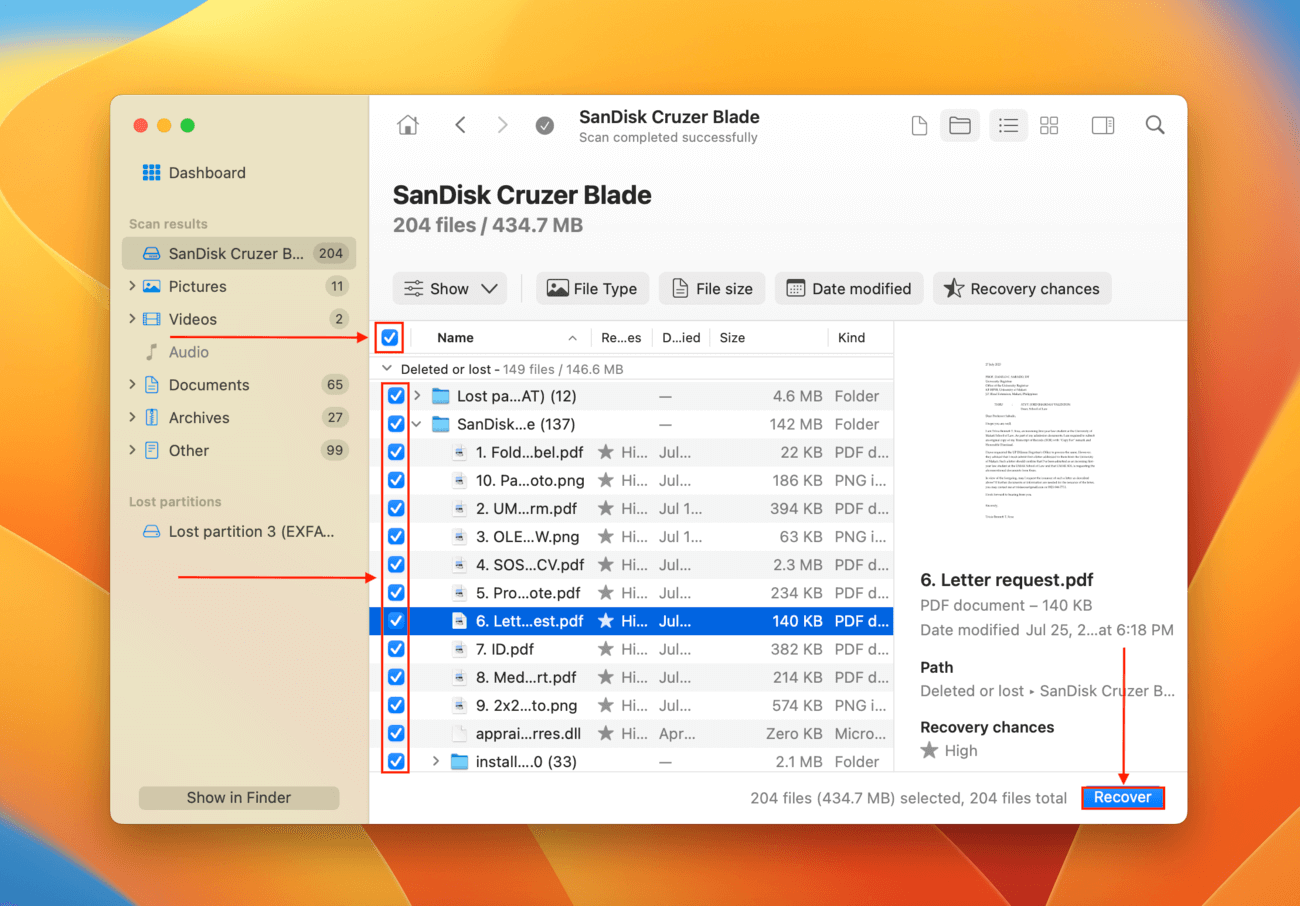Sort by Date modified column header
Image resolution: width=1300 pixels, height=906 pixels.
pyautogui.click(x=682, y=338)
